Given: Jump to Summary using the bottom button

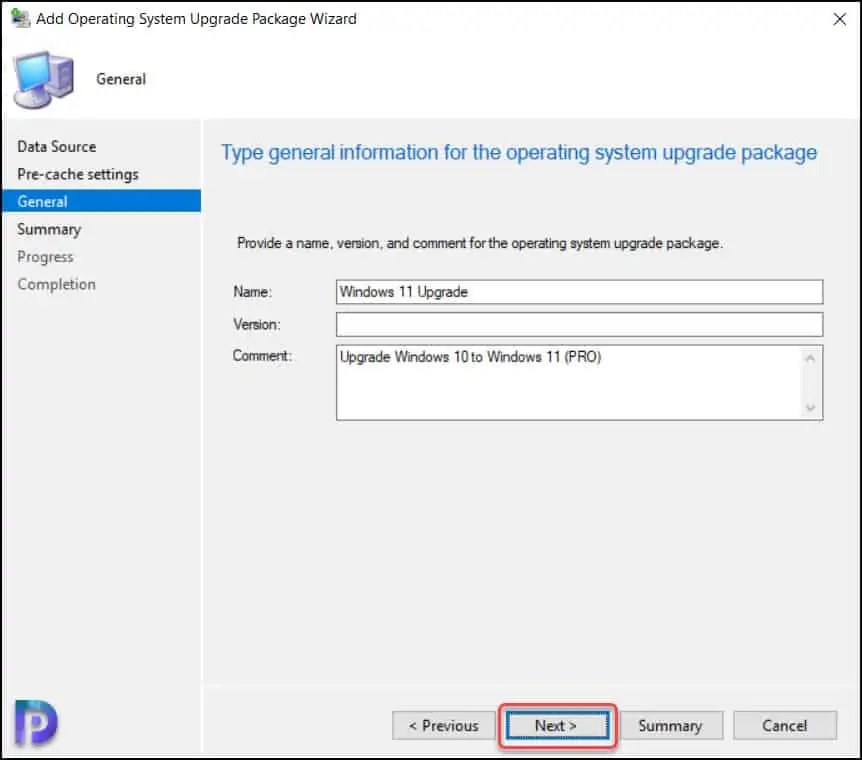Looking at the screenshot, I should coord(671,726).
